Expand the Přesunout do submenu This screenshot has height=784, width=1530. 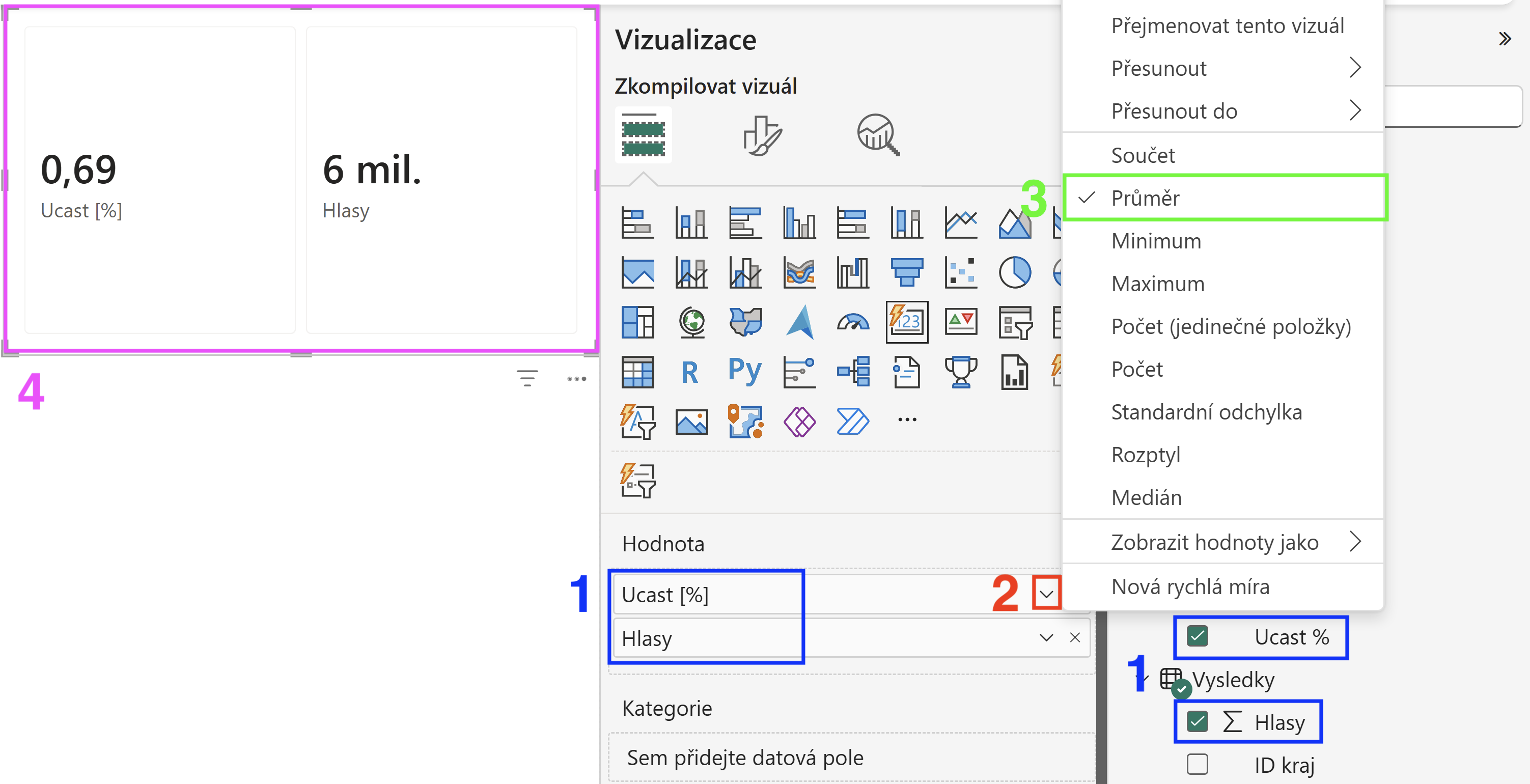(1223, 111)
